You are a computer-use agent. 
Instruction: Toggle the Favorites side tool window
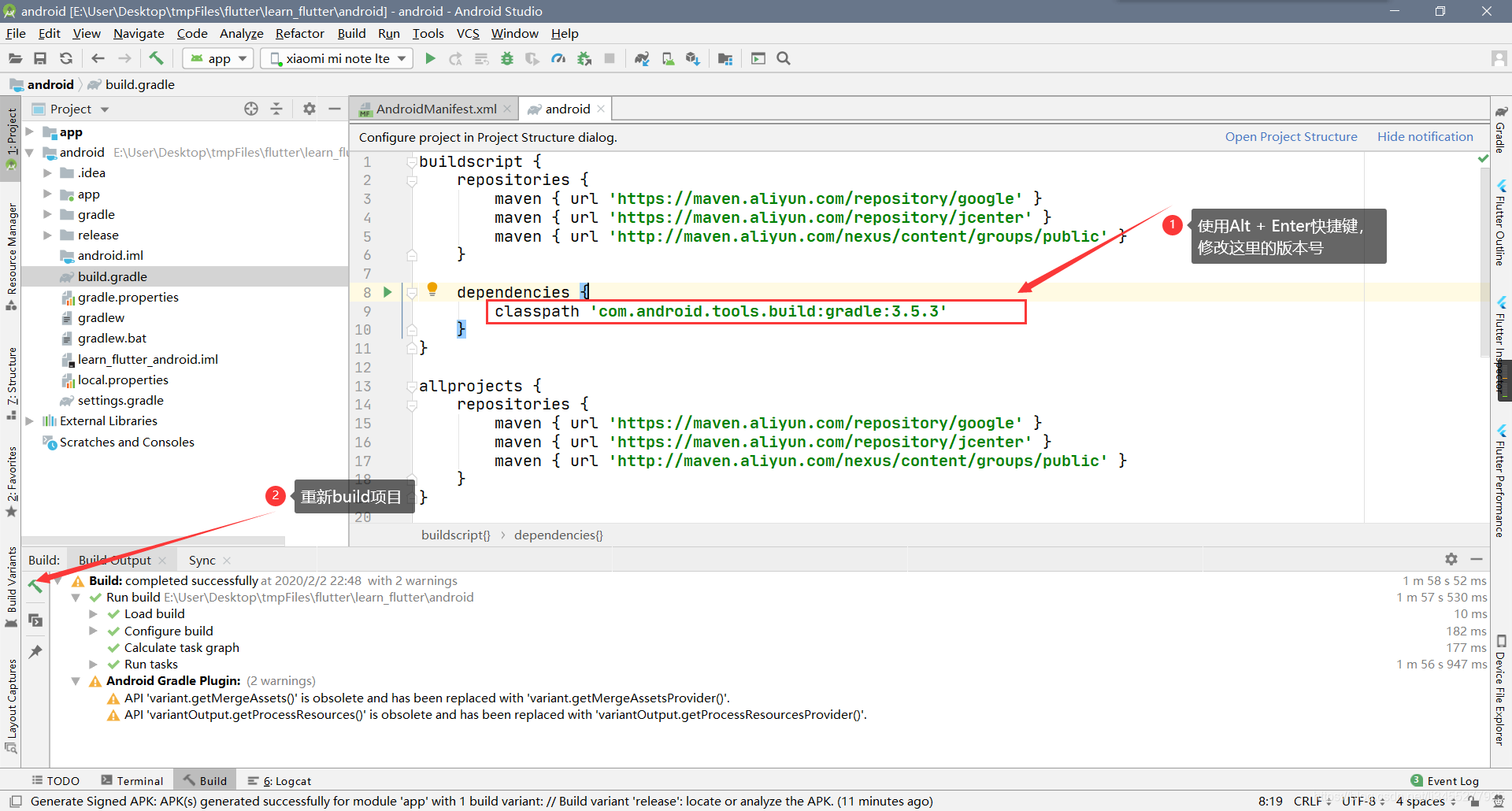(11, 481)
